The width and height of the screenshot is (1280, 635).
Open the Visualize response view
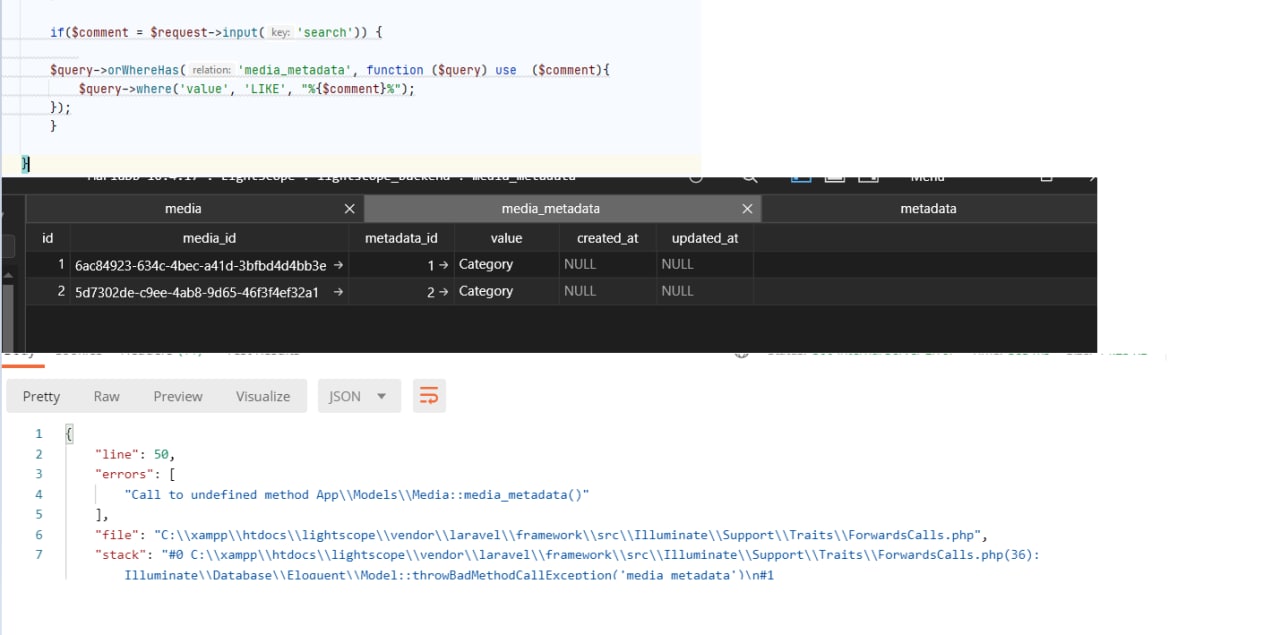click(x=263, y=396)
